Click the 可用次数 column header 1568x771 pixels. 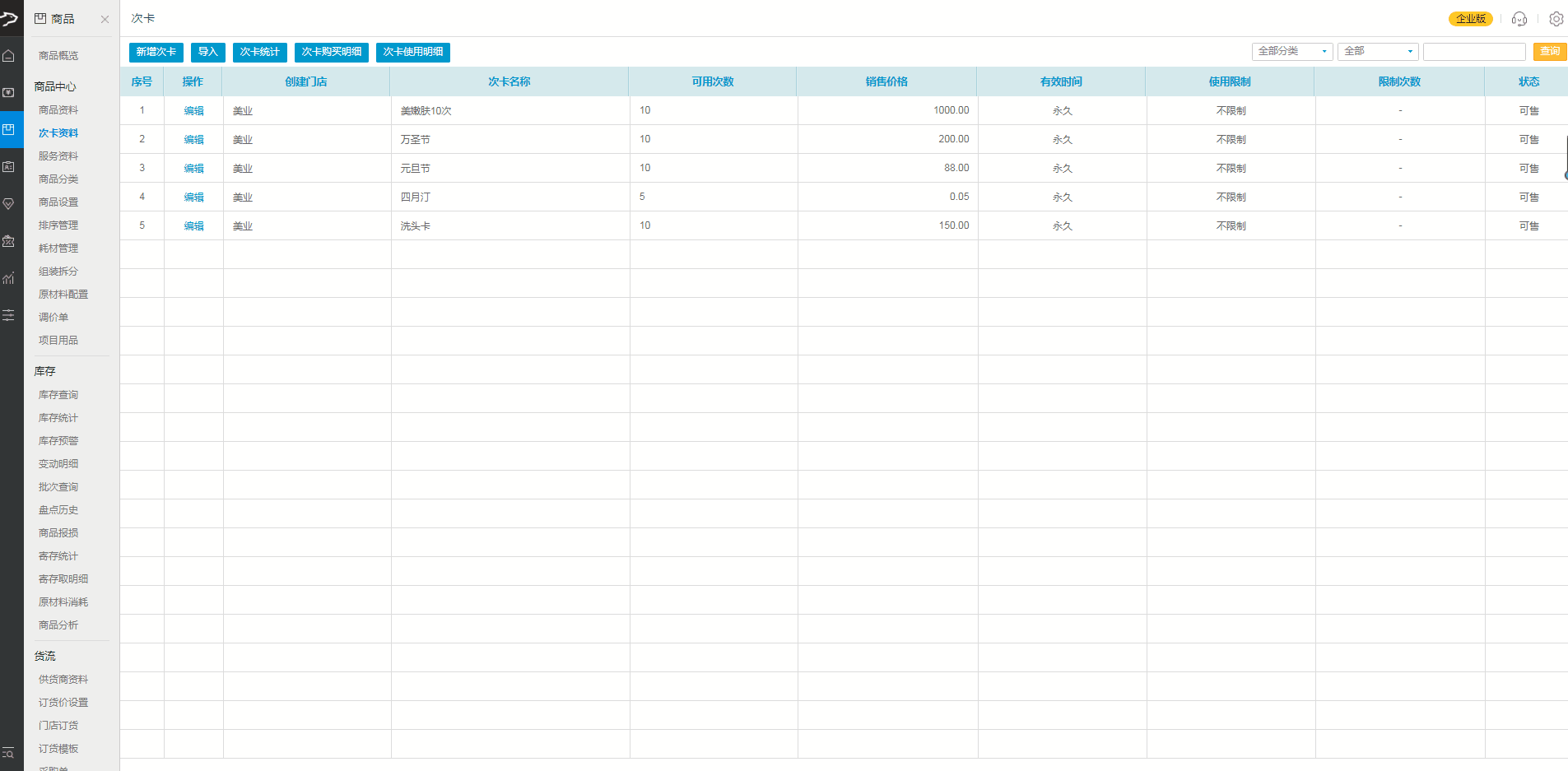click(713, 81)
